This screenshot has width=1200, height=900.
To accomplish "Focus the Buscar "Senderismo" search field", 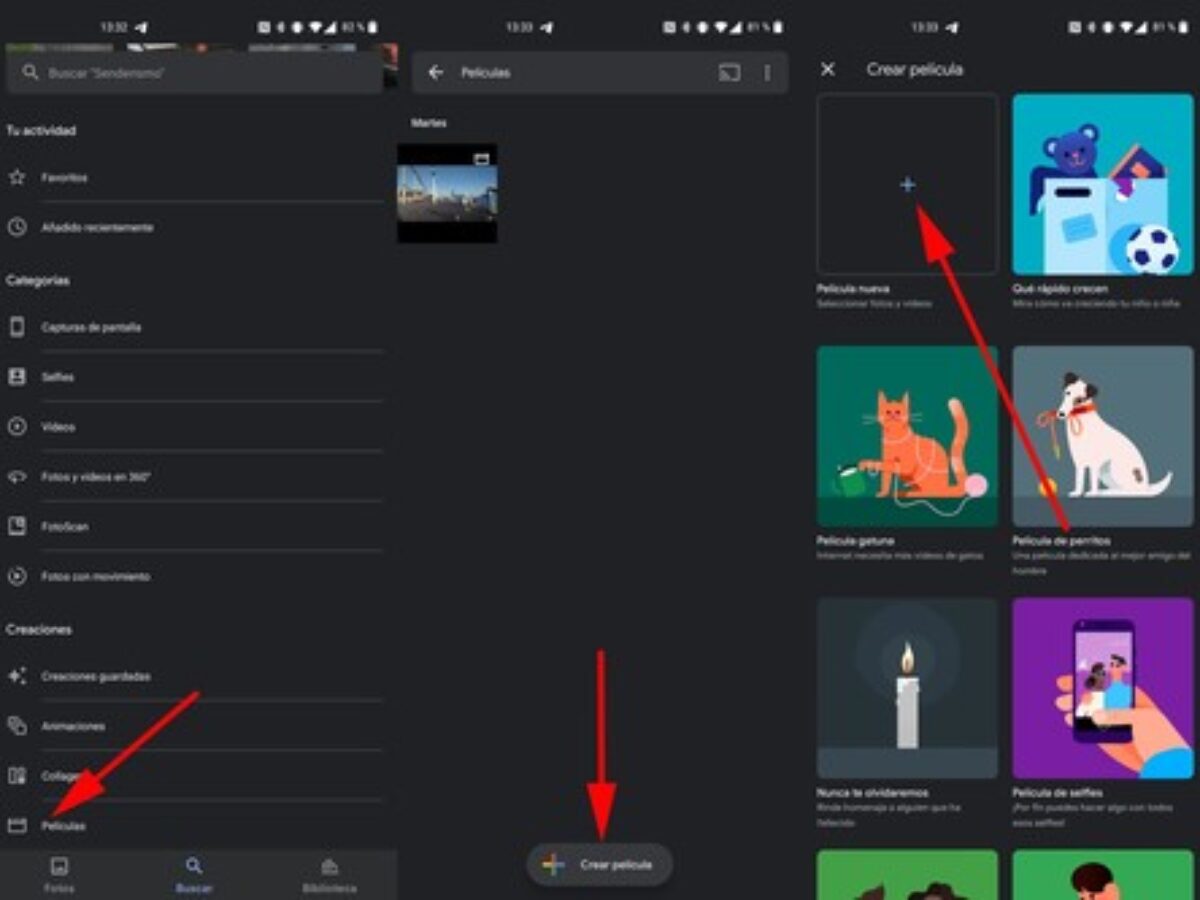I will tap(194, 73).
